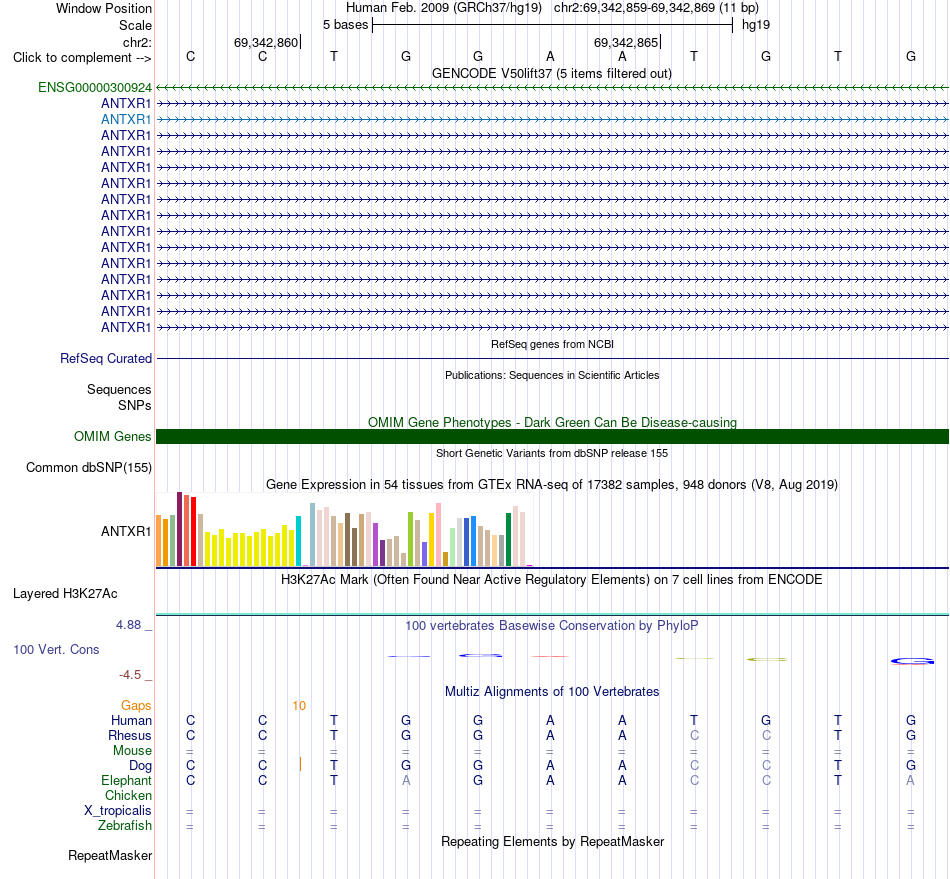Click the Elephant species row label
Image resolution: width=950 pixels, height=879 pixels.
coord(127,780)
